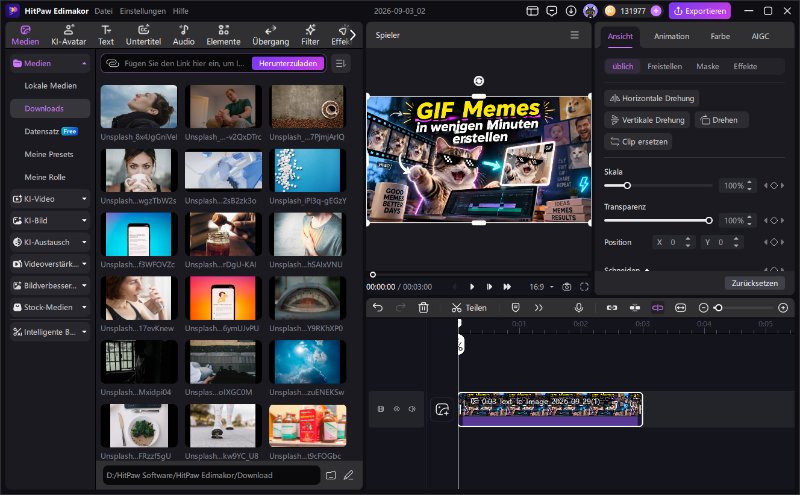Click the Teilen split button

tap(469, 307)
